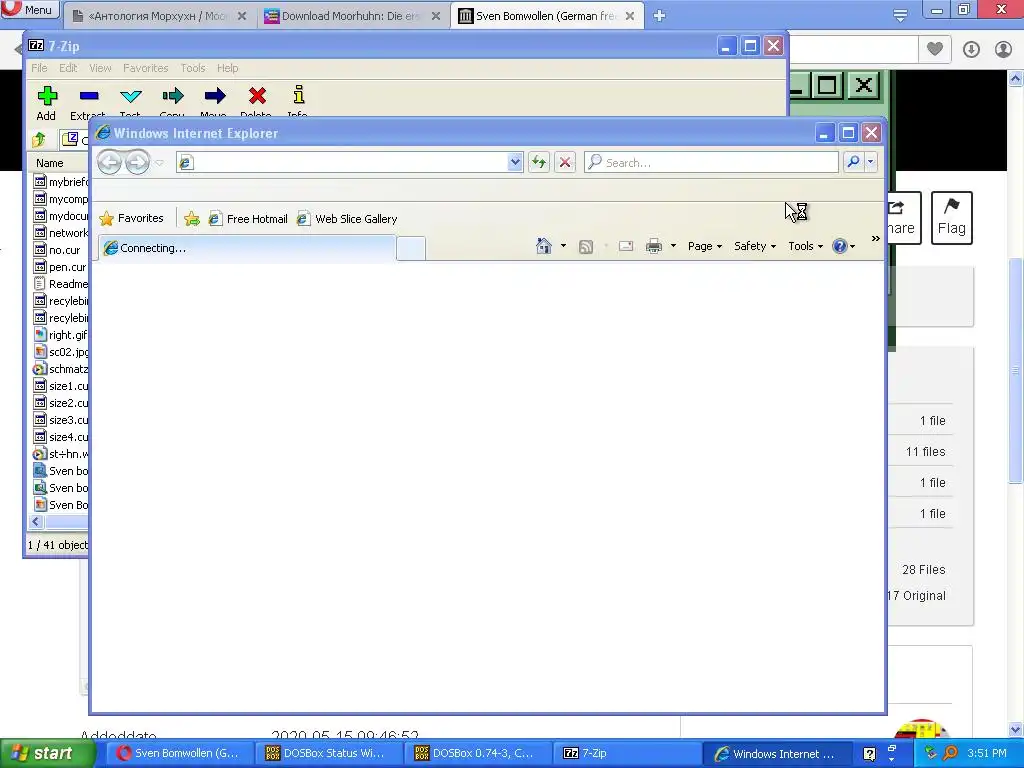Switch to DOSBox 0.74-3 taskbar button
This screenshot has height=768, width=1024.
point(479,753)
